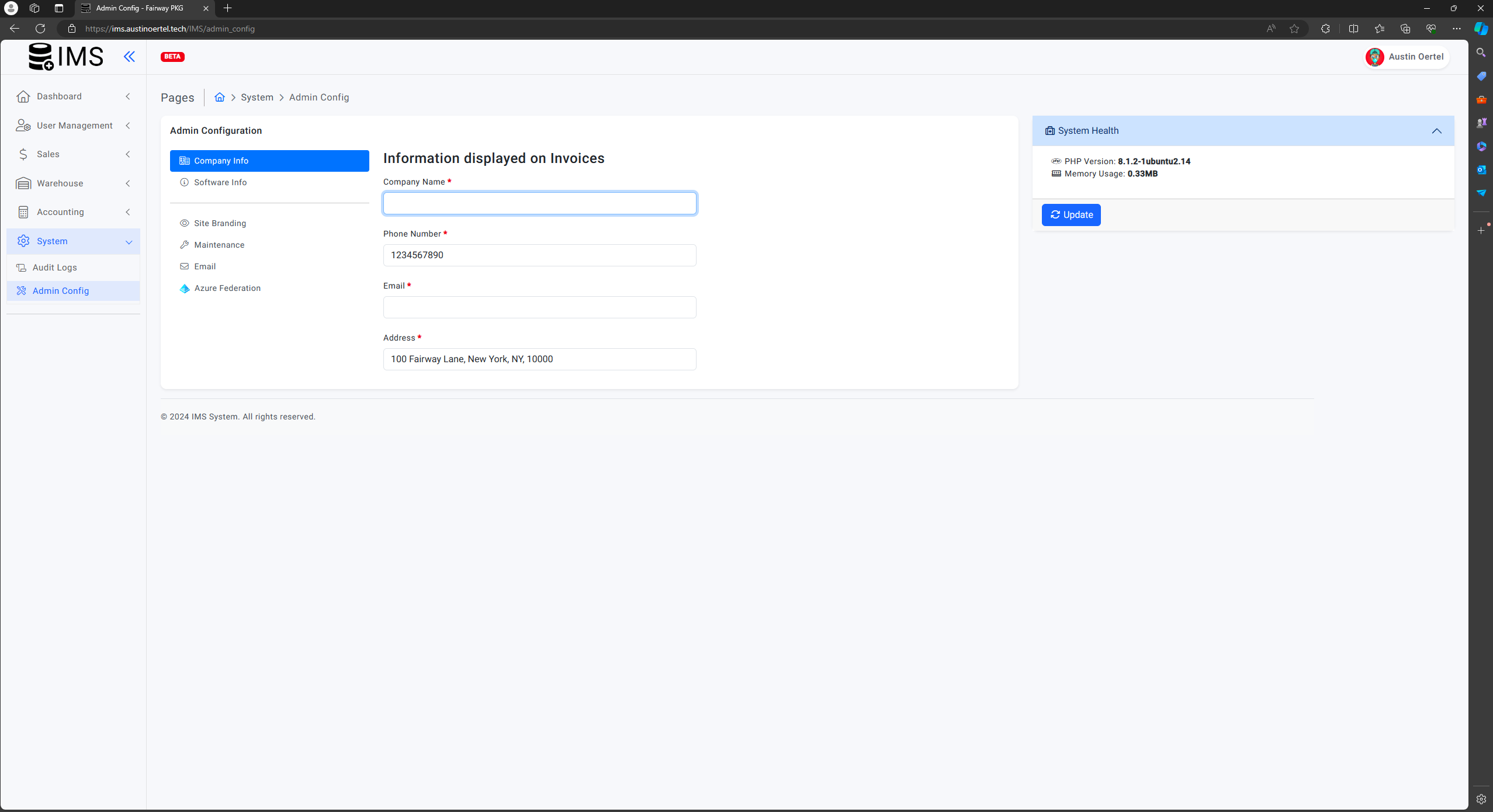Viewport: 1493px width, 812px height.
Task: Click the Update button
Action: coord(1071,215)
